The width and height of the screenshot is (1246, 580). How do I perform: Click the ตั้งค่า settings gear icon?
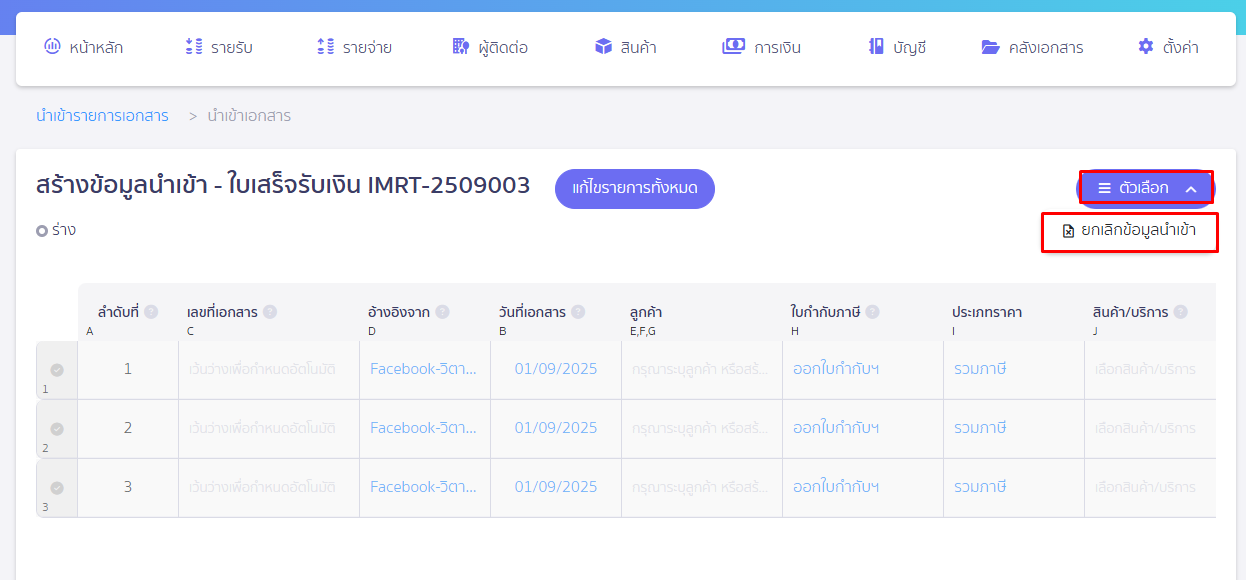(x=1146, y=46)
